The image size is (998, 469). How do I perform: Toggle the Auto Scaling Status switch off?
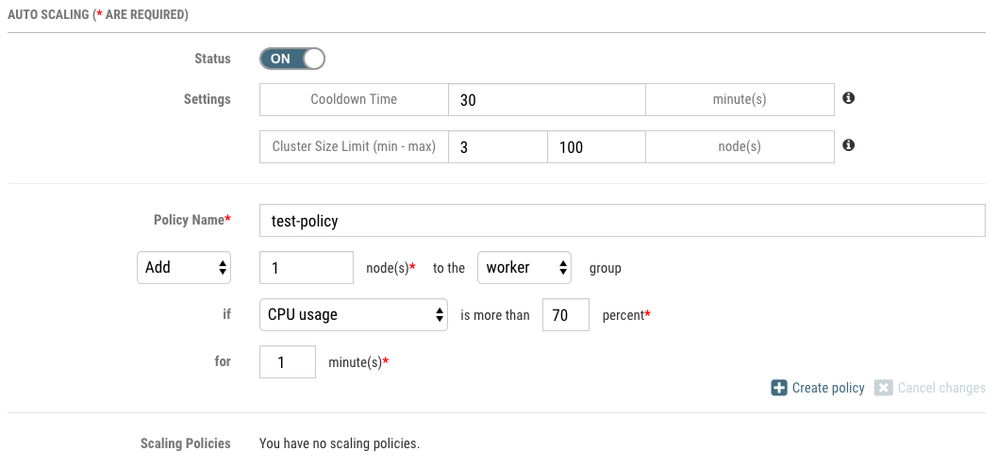tap(292, 59)
